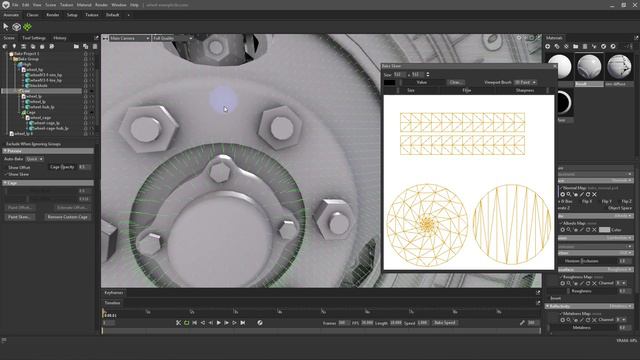Select the cube object tool
The image size is (640, 360).
click(x=16, y=27)
